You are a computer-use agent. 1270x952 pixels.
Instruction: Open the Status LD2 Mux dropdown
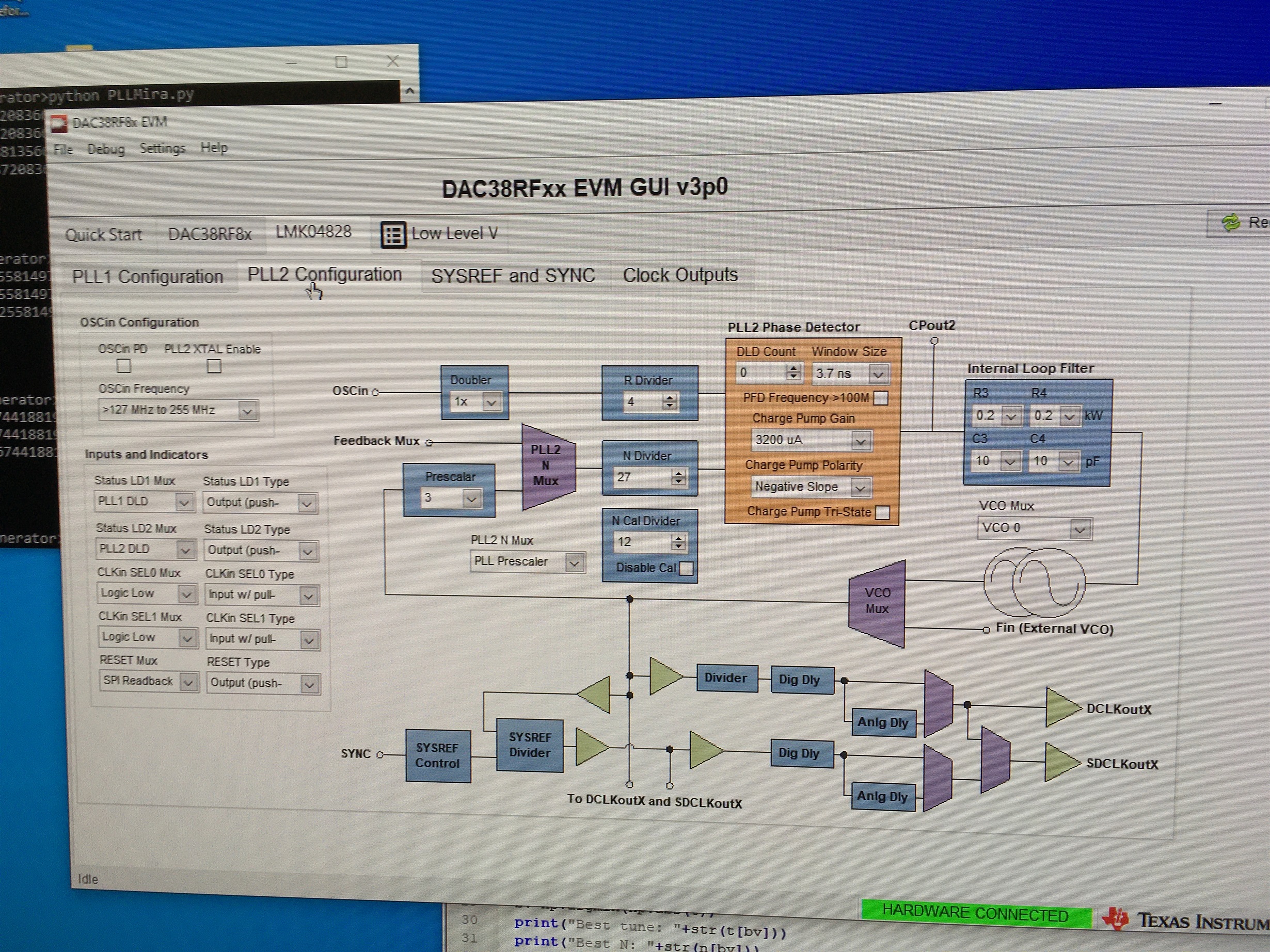pyautogui.click(x=146, y=549)
